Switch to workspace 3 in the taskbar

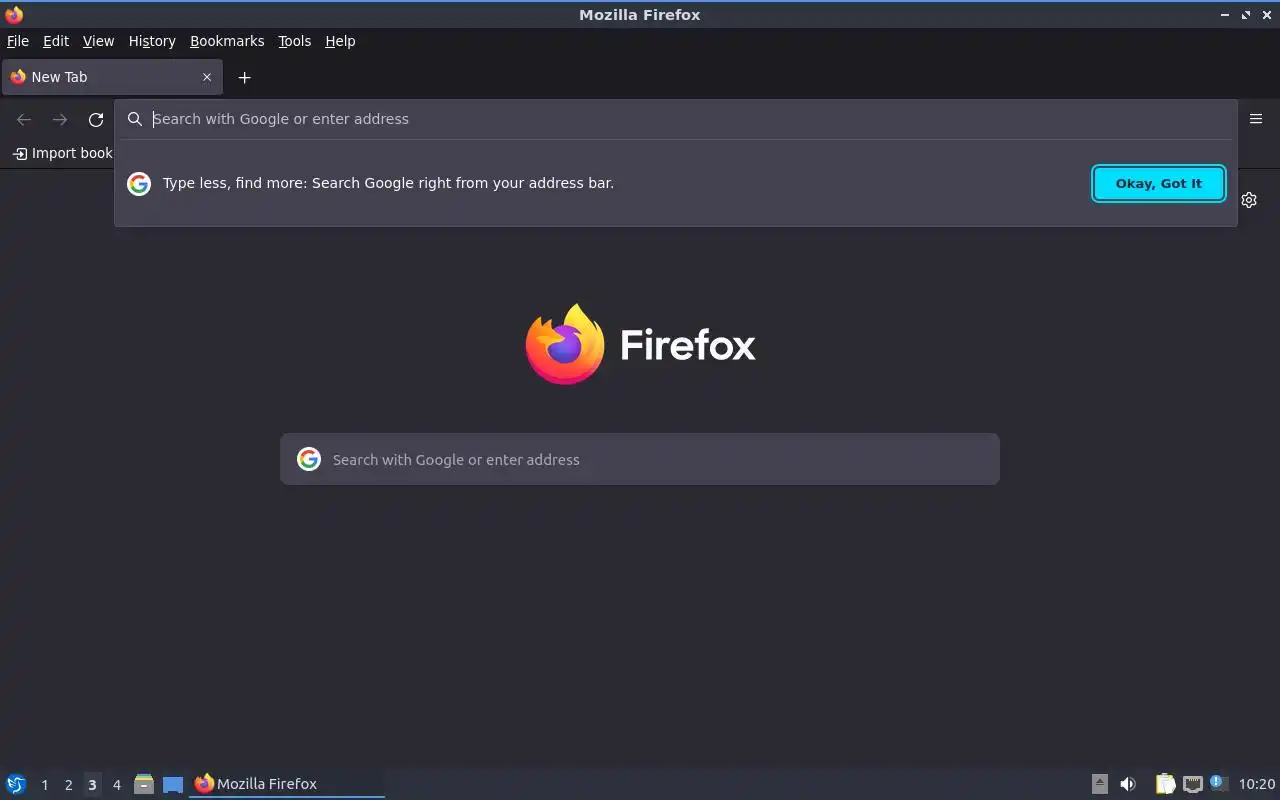[x=92, y=785]
